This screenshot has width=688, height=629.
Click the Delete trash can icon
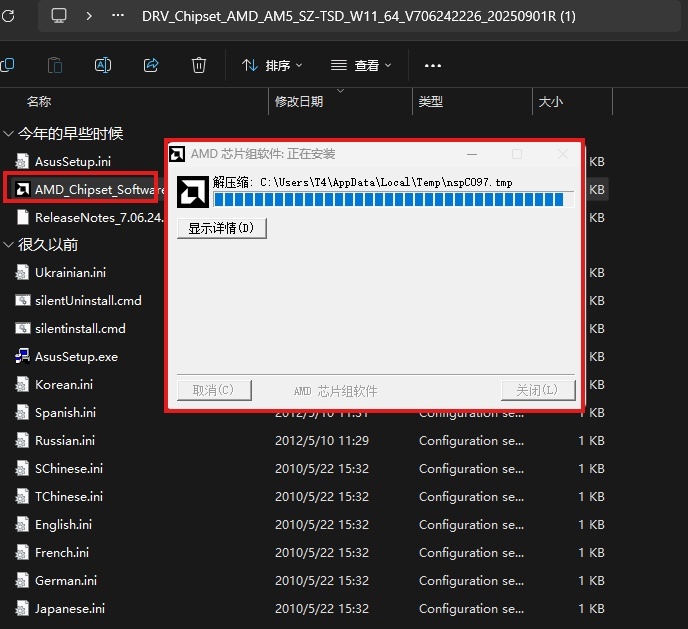click(199, 65)
